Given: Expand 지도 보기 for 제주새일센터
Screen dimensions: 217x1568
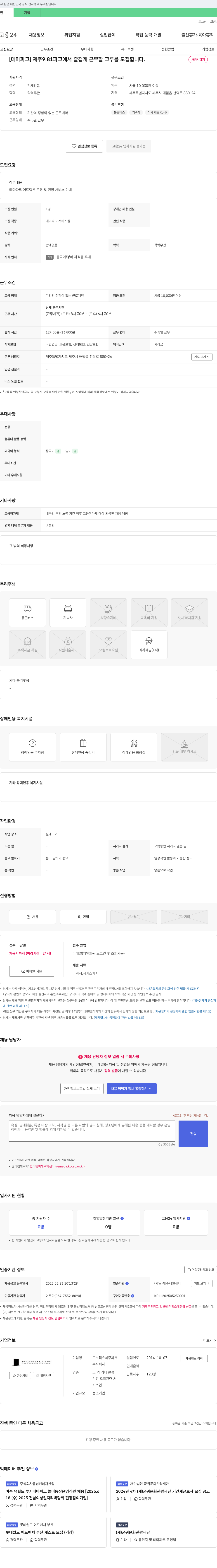Looking at the screenshot, I should coord(202,1283).
